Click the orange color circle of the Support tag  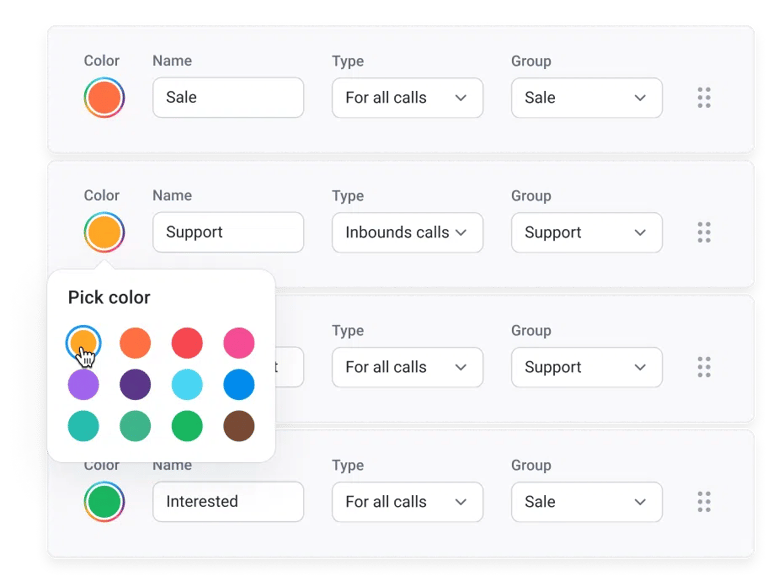[x=104, y=232]
